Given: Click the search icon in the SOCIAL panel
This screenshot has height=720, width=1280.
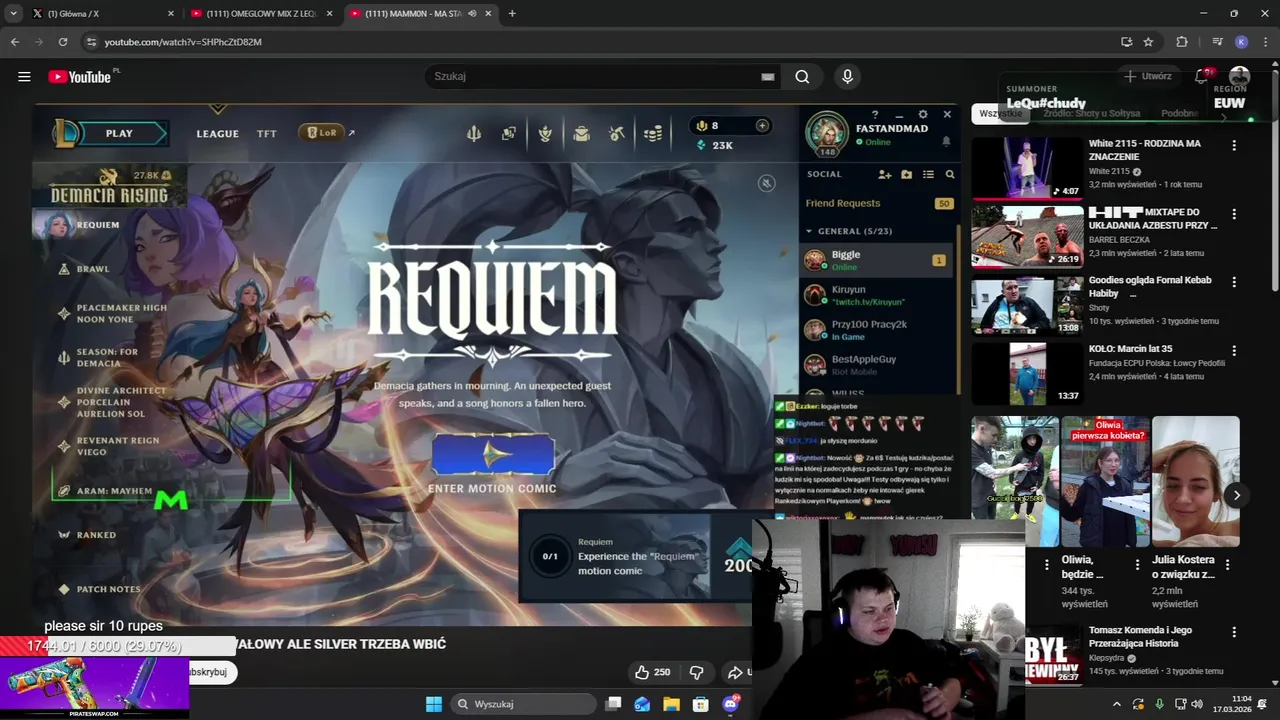Looking at the screenshot, I should 950,174.
